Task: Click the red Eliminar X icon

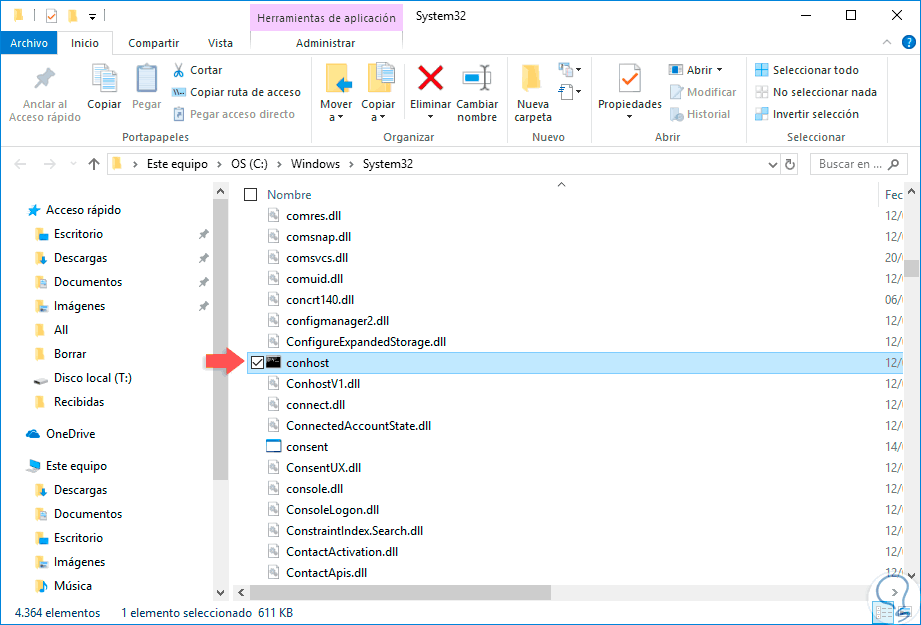Action: pyautogui.click(x=431, y=78)
